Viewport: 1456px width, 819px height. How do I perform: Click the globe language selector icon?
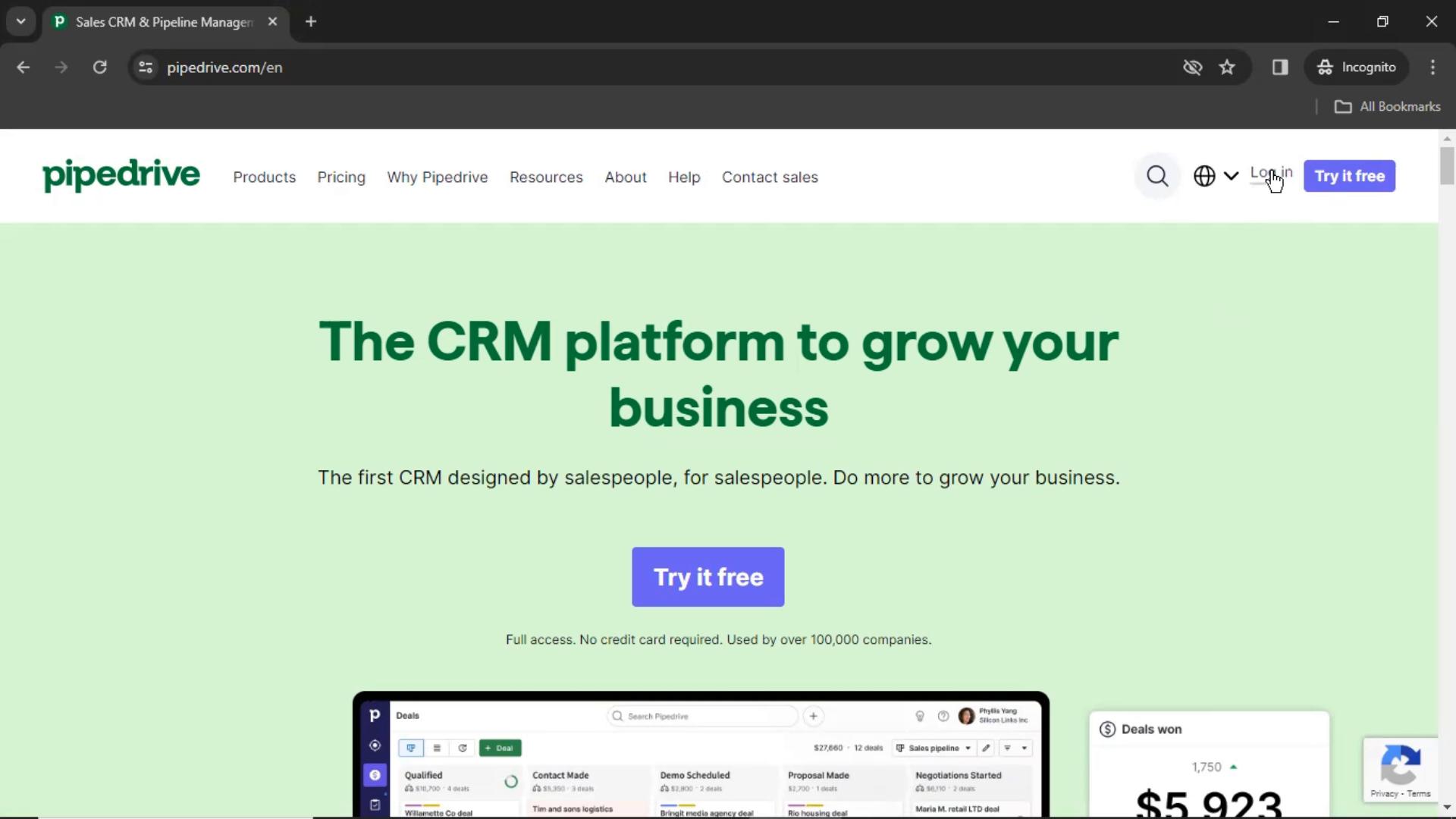point(1205,176)
